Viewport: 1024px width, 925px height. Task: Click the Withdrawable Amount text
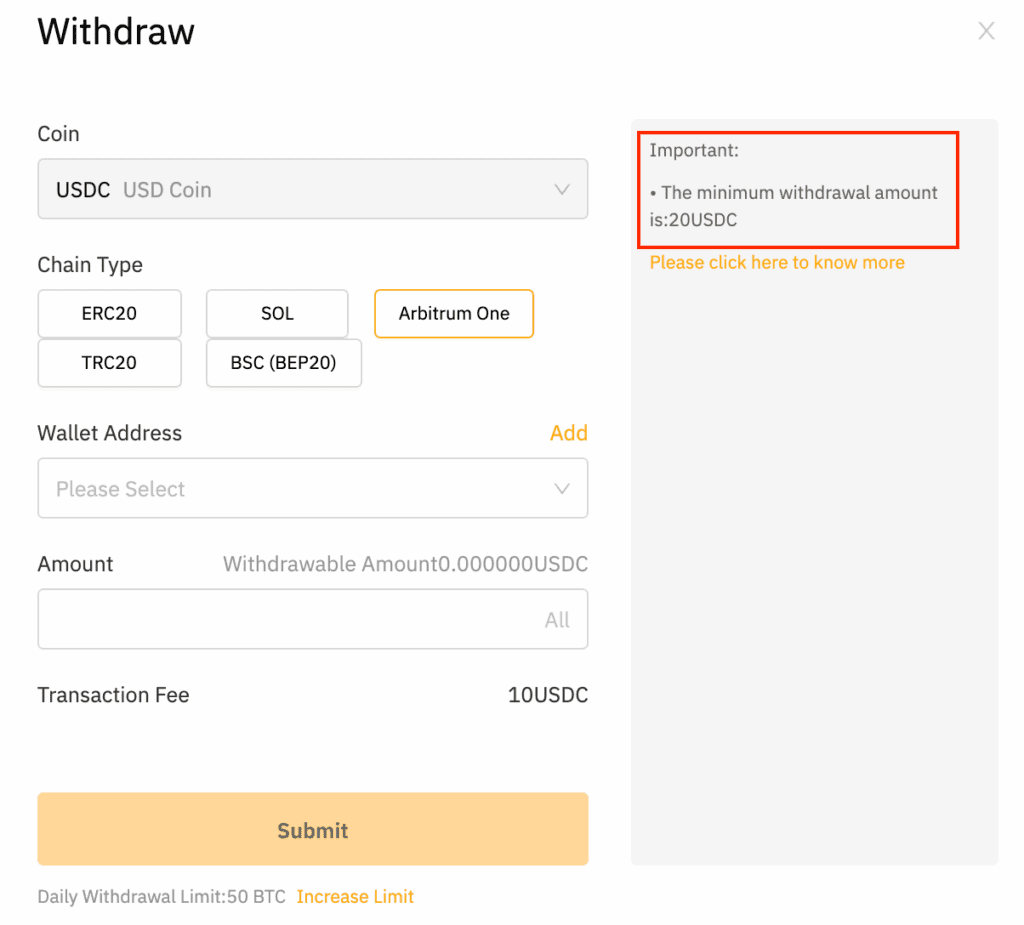(x=405, y=565)
